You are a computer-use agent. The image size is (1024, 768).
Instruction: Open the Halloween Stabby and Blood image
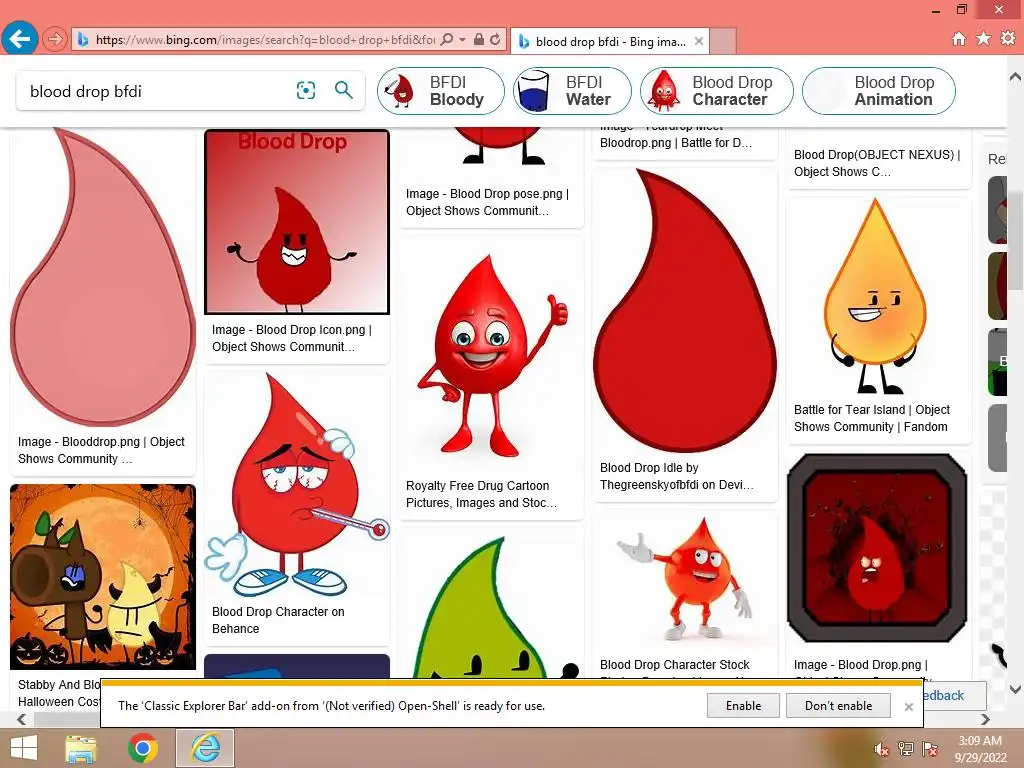103,577
